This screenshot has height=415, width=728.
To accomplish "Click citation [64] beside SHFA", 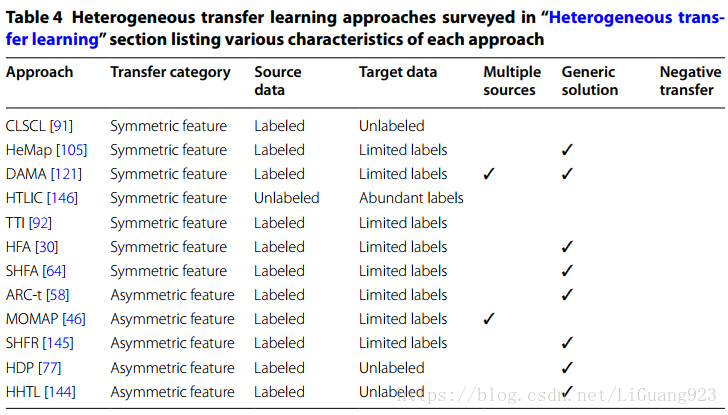I will coord(54,271).
